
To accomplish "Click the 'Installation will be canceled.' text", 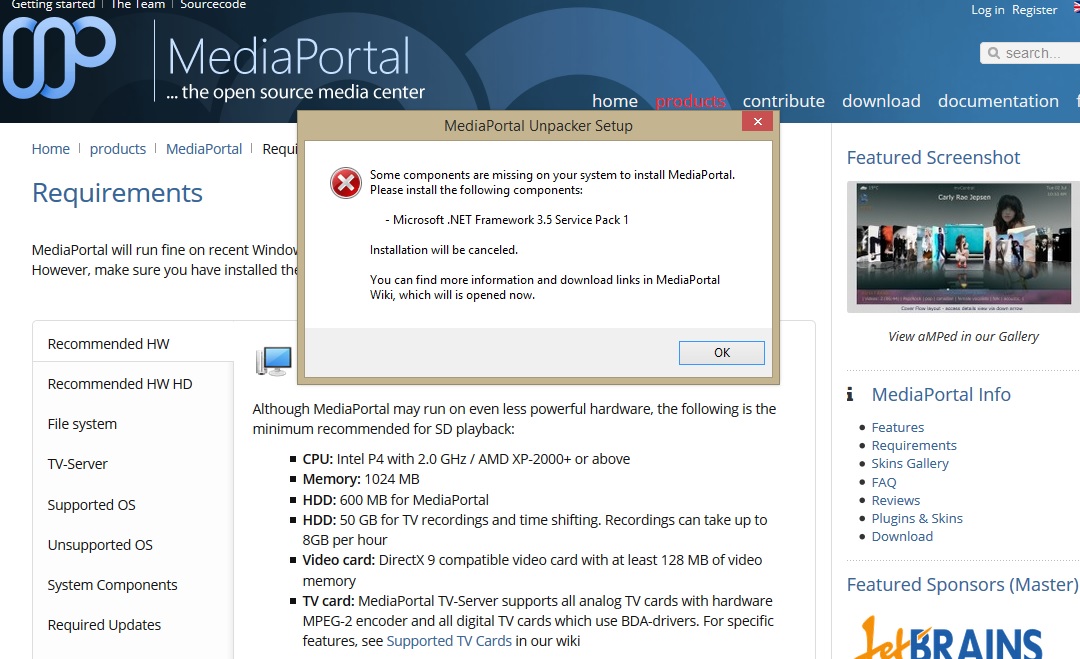I will (x=444, y=250).
